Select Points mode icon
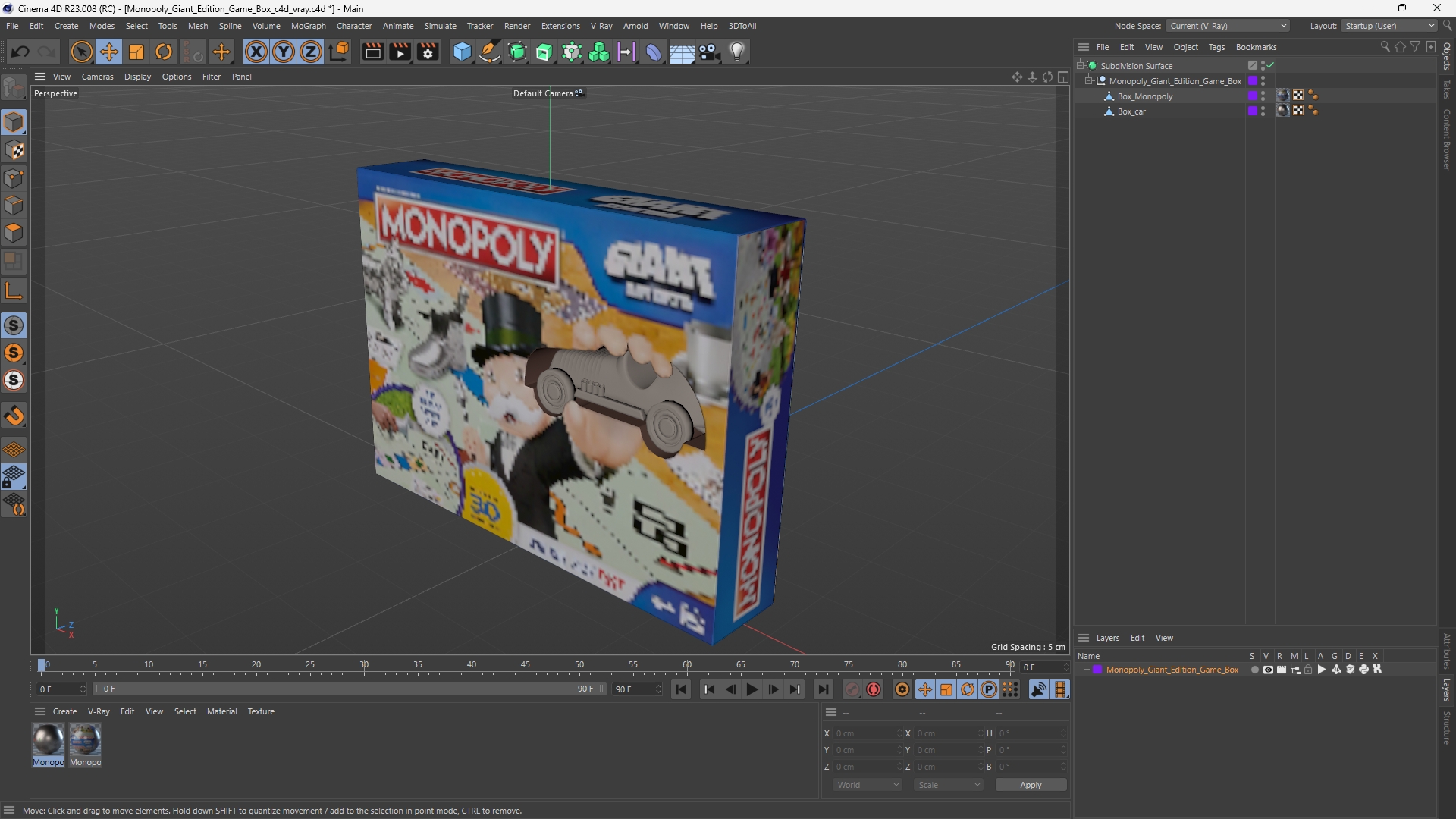The height and width of the screenshot is (819, 1456). (14, 178)
